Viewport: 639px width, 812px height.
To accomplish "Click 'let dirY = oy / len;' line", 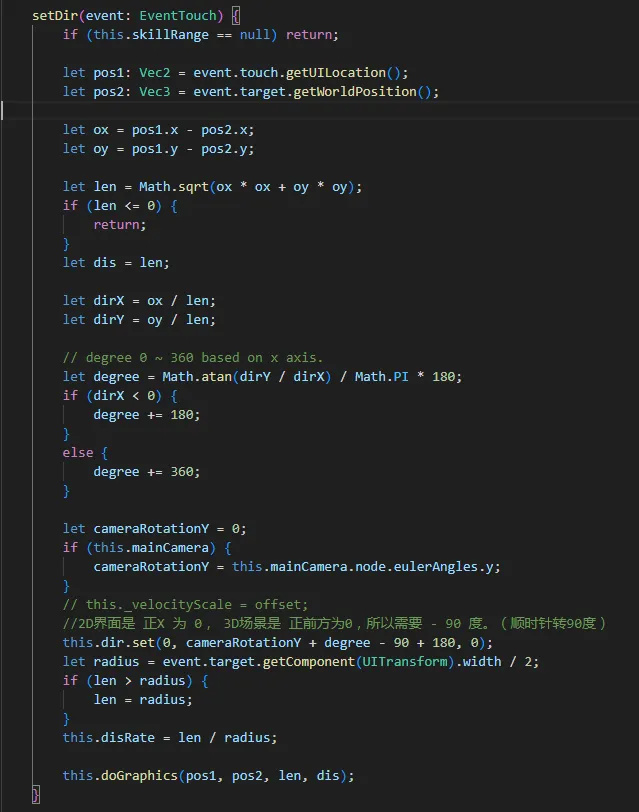I will pos(139,320).
